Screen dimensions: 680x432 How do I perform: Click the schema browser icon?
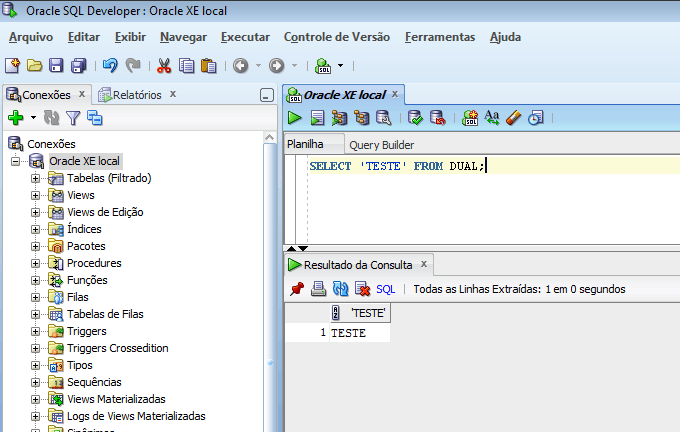coord(95,118)
